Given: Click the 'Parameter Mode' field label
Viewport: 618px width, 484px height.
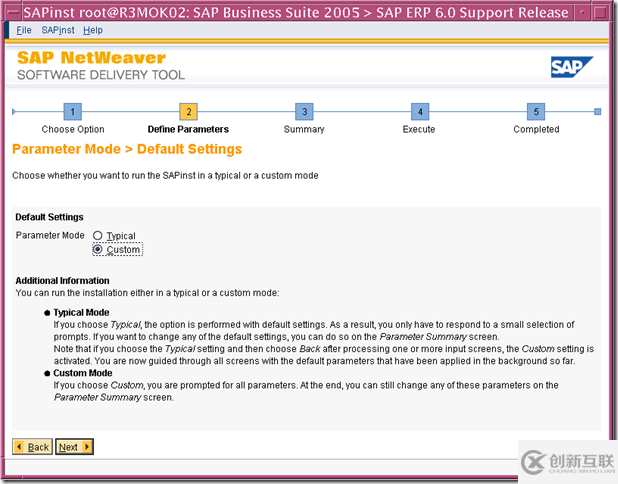Looking at the screenshot, I should pos(50,235).
